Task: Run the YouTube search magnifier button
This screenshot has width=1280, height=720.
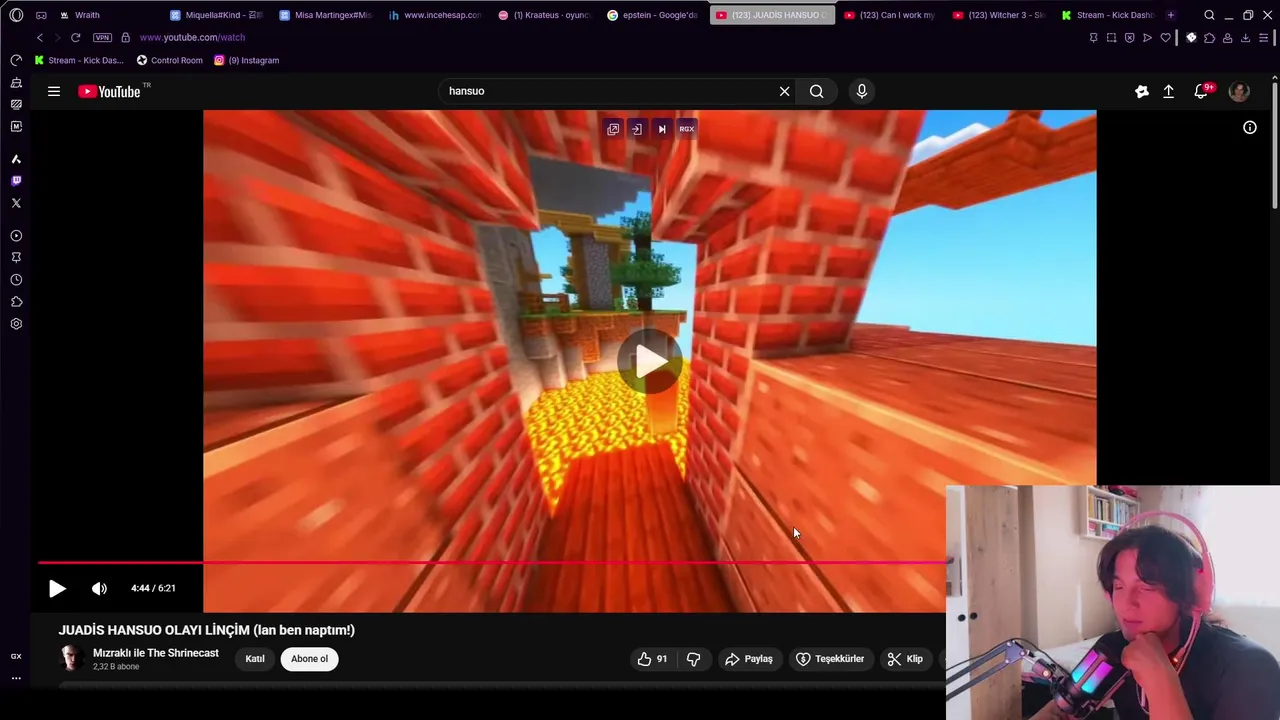Action: point(817,91)
